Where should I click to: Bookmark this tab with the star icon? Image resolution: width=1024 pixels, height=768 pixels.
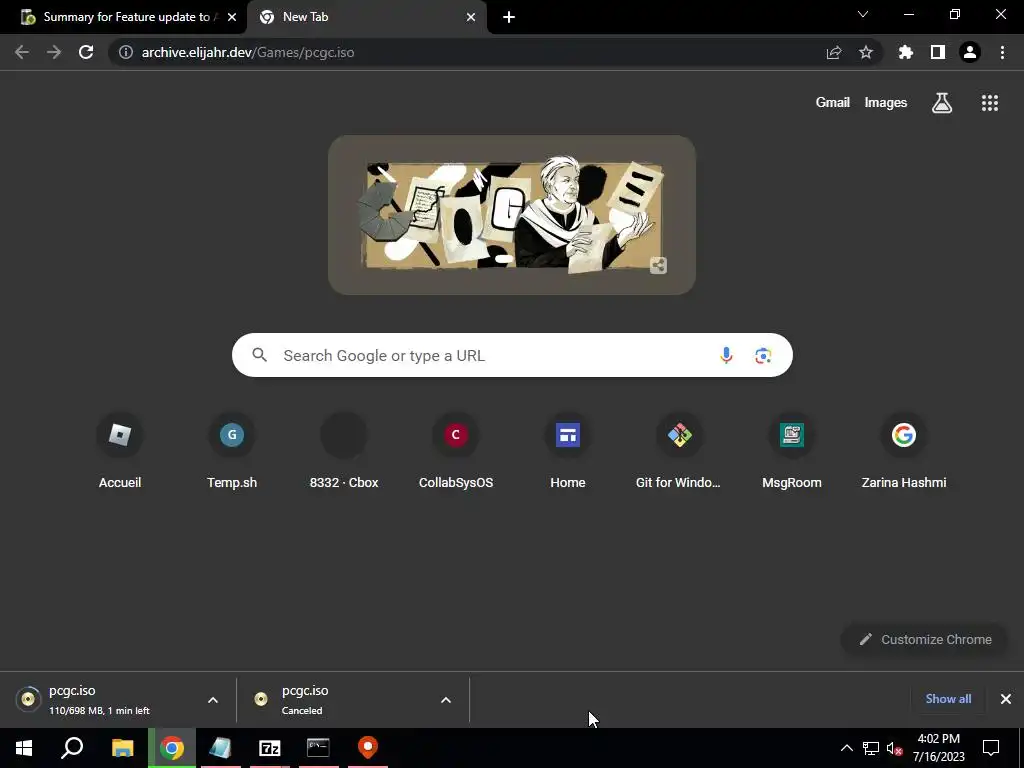(x=866, y=52)
